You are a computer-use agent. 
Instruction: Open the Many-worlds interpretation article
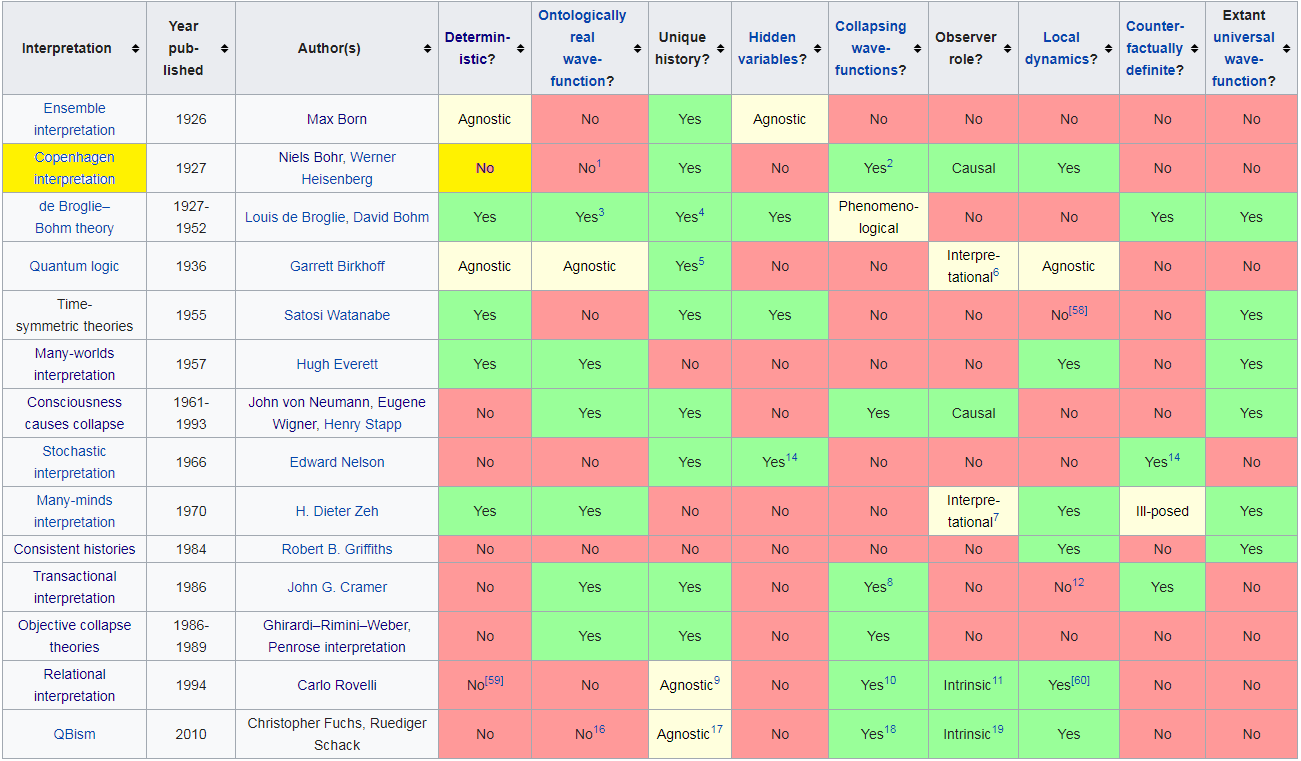pos(74,364)
